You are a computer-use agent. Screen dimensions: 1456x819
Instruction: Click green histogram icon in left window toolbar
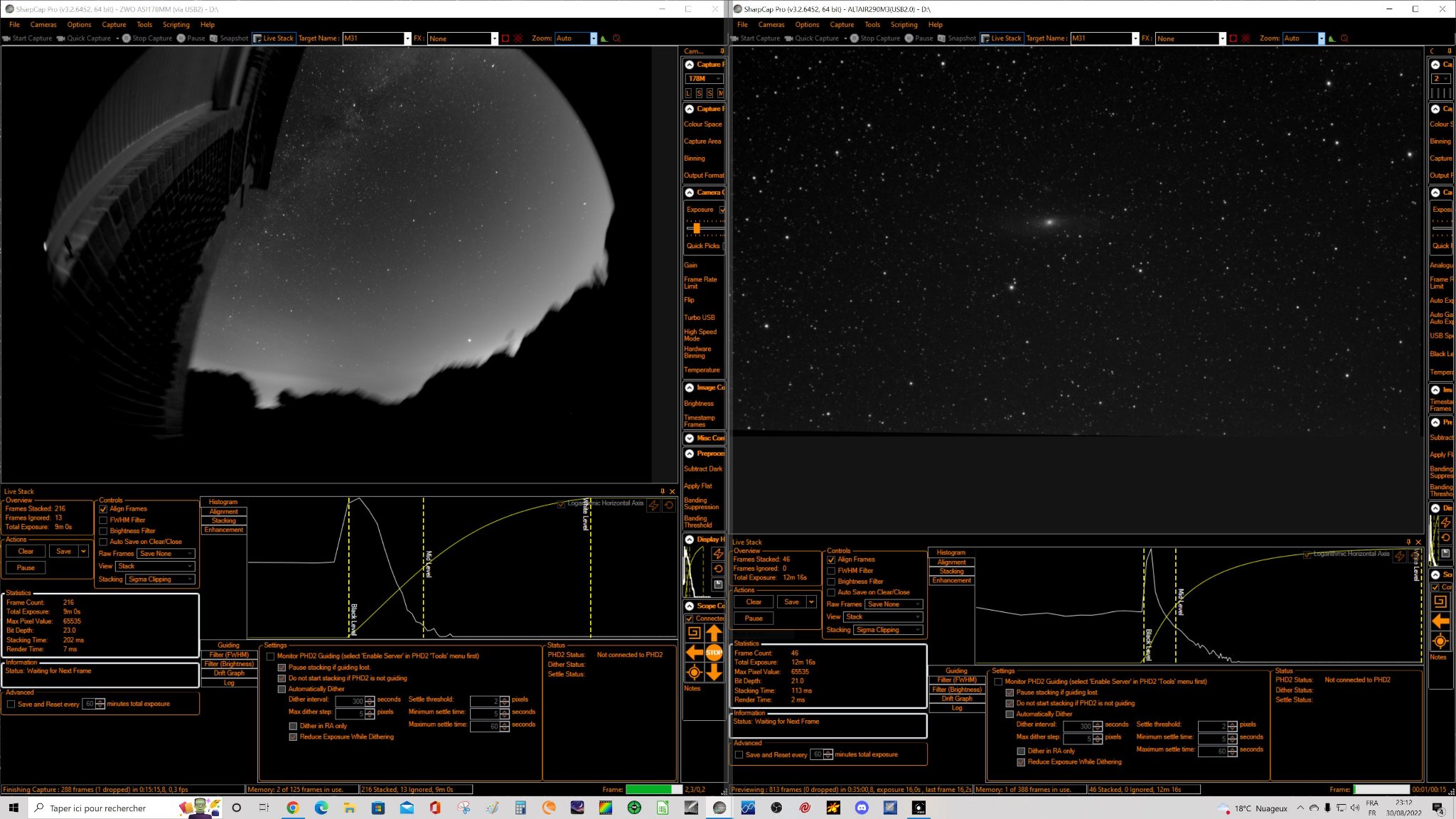tap(604, 38)
